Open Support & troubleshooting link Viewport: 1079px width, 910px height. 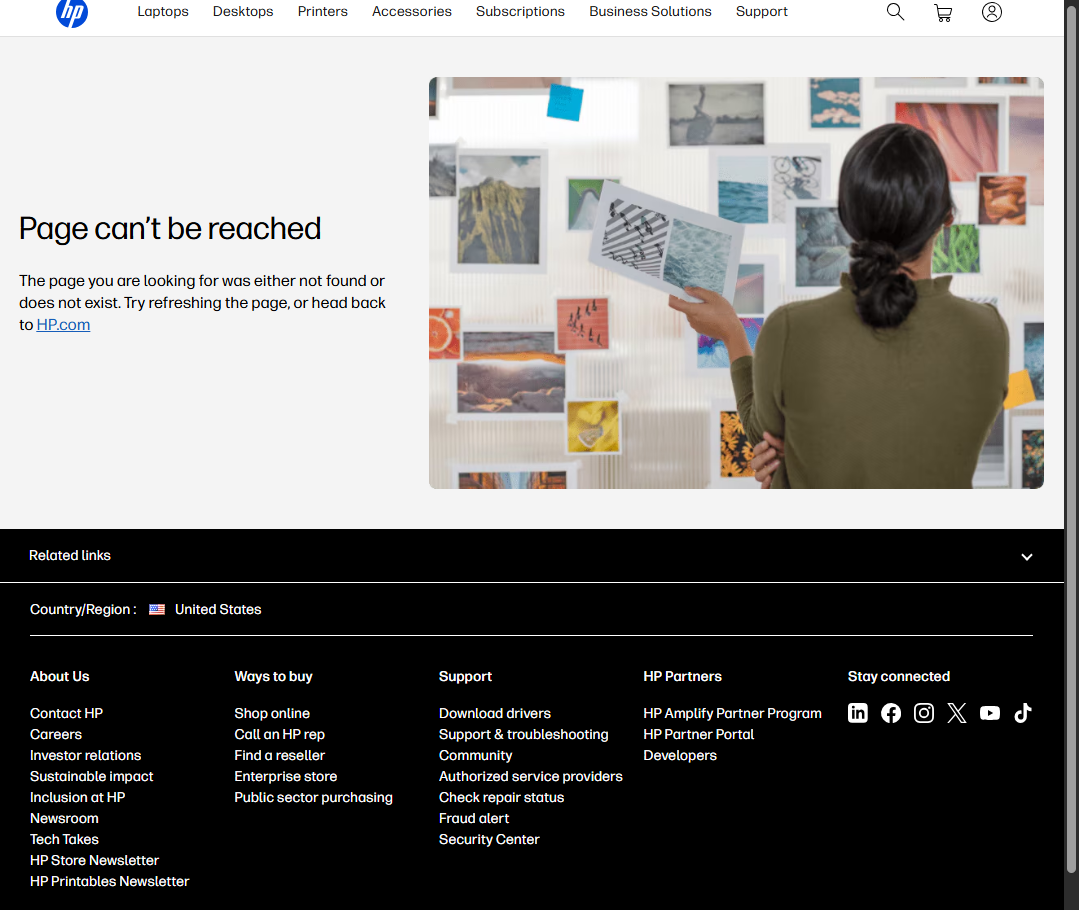[524, 734]
